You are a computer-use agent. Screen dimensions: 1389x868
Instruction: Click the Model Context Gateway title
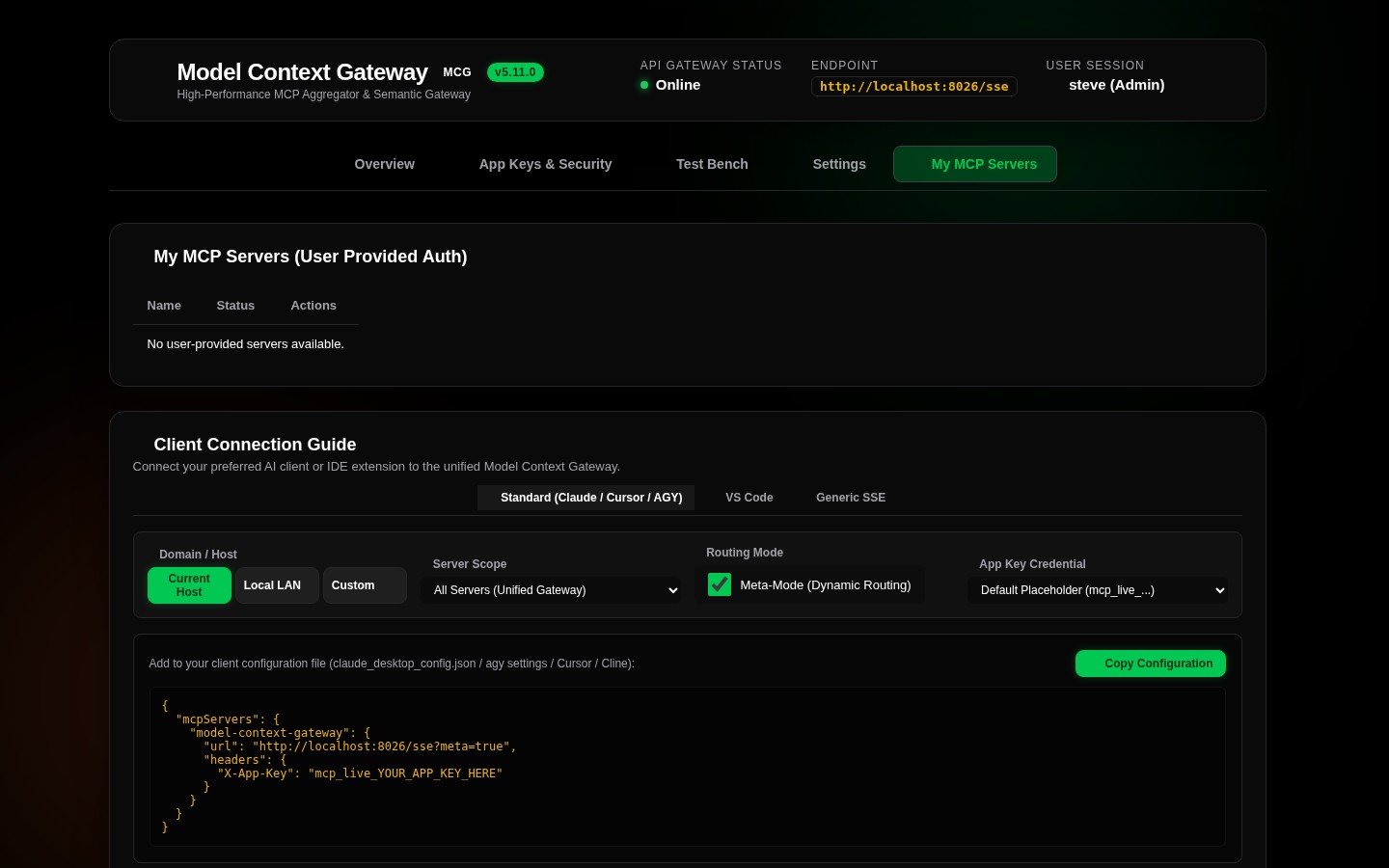303,72
